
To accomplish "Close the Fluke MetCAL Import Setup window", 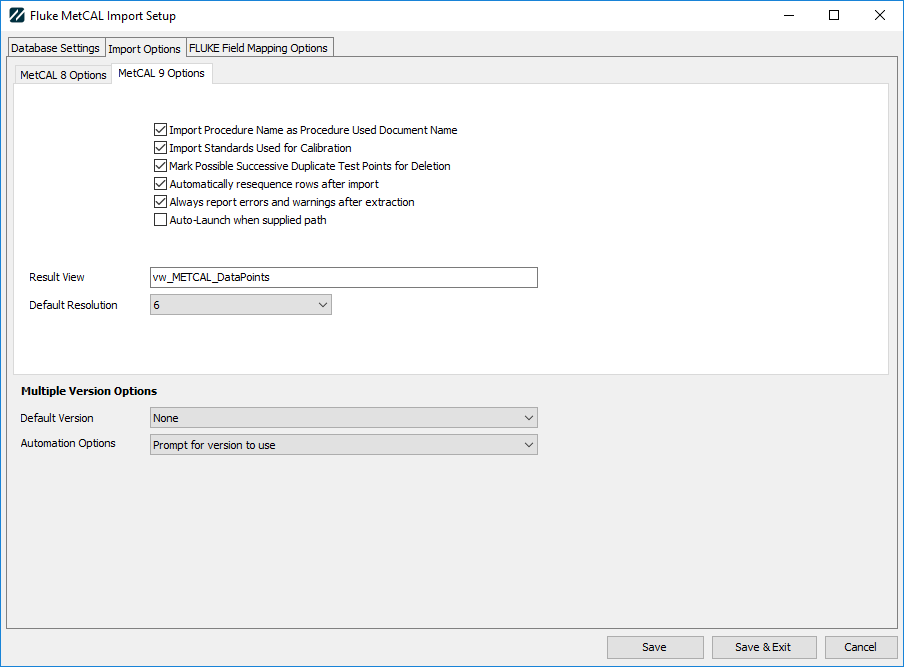I will point(880,15).
